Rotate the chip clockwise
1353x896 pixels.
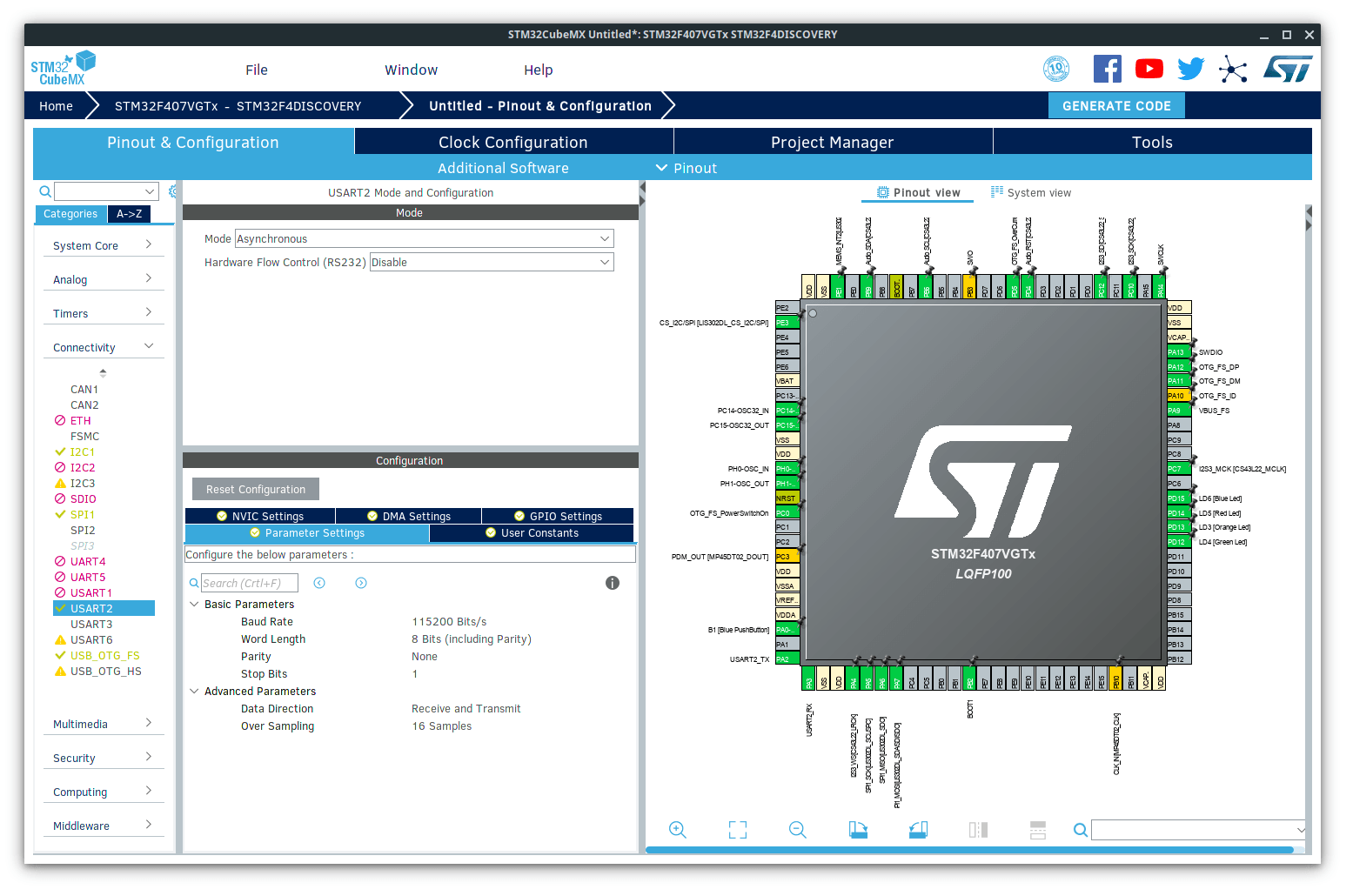(858, 830)
